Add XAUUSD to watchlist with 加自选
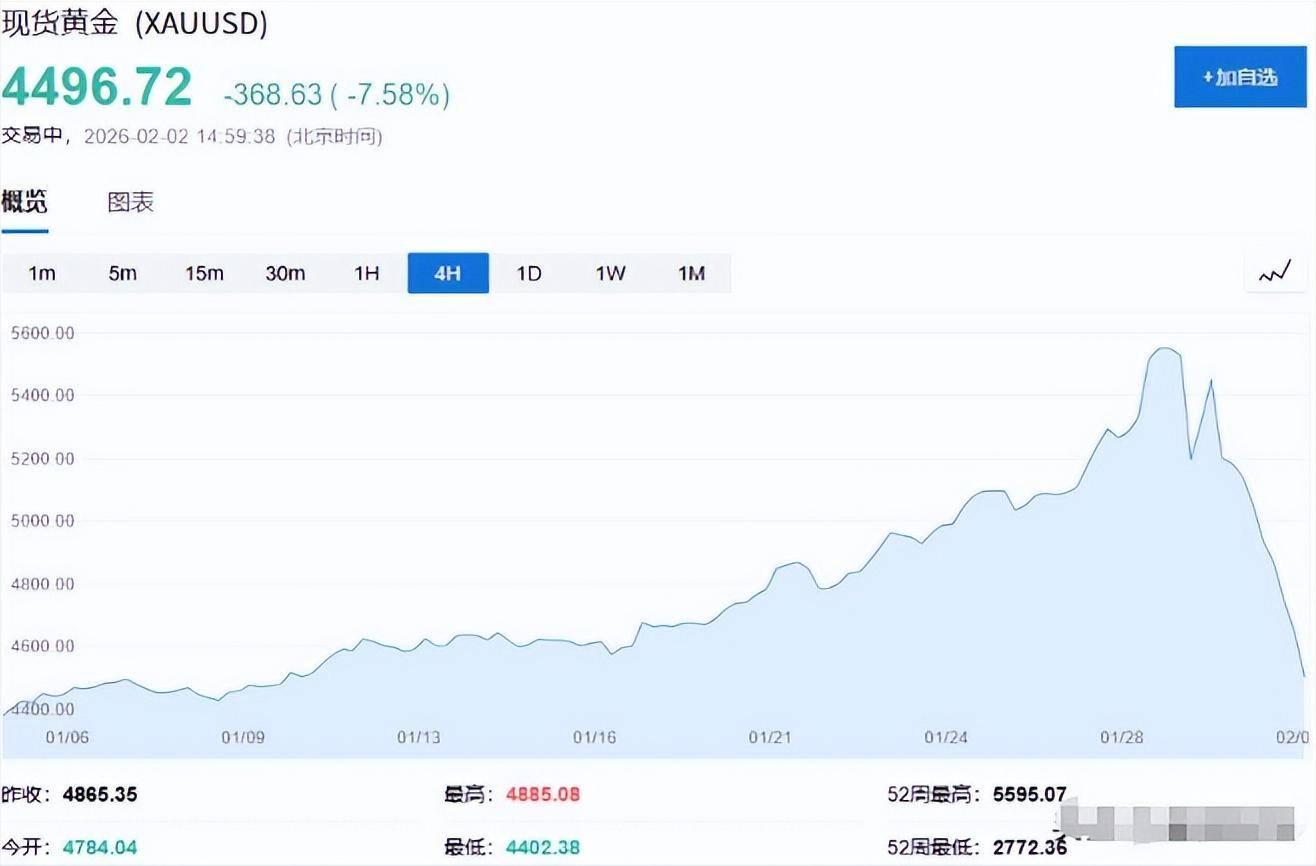This screenshot has height=866, width=1316. pyautogui.click(x=1240, y=77)
